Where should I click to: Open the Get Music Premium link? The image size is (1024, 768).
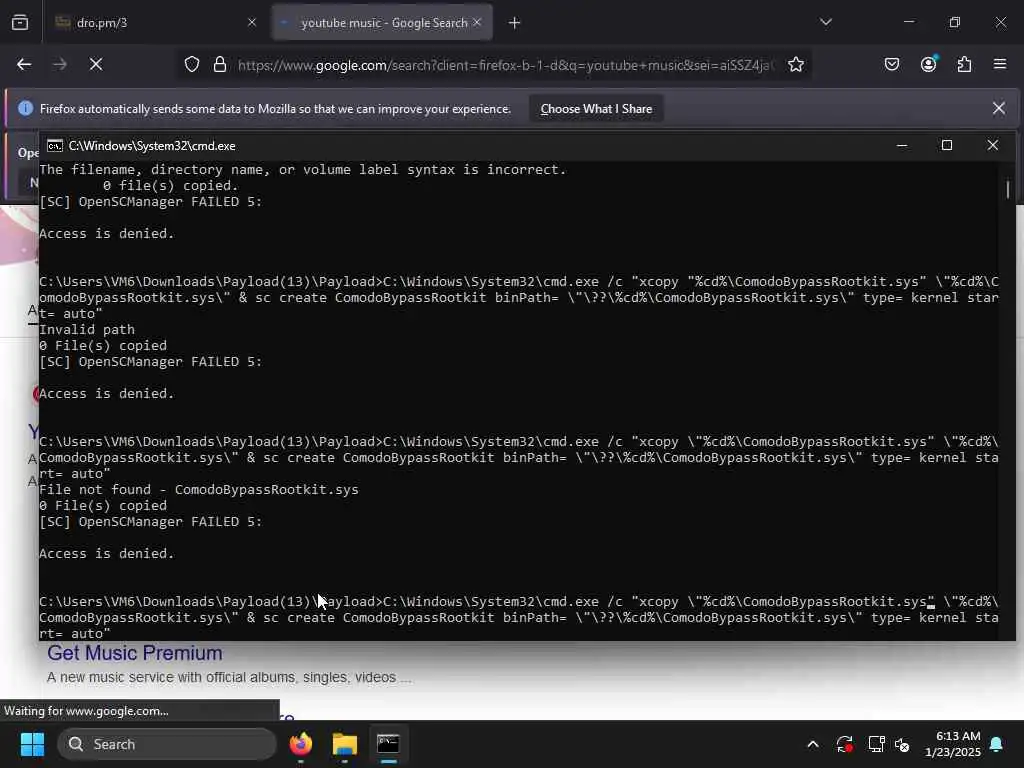tap(135, 653)
